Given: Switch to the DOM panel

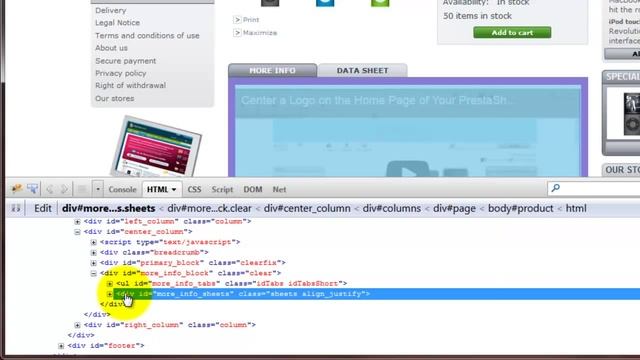Looking at the screenshot, I should click(253, 189).
